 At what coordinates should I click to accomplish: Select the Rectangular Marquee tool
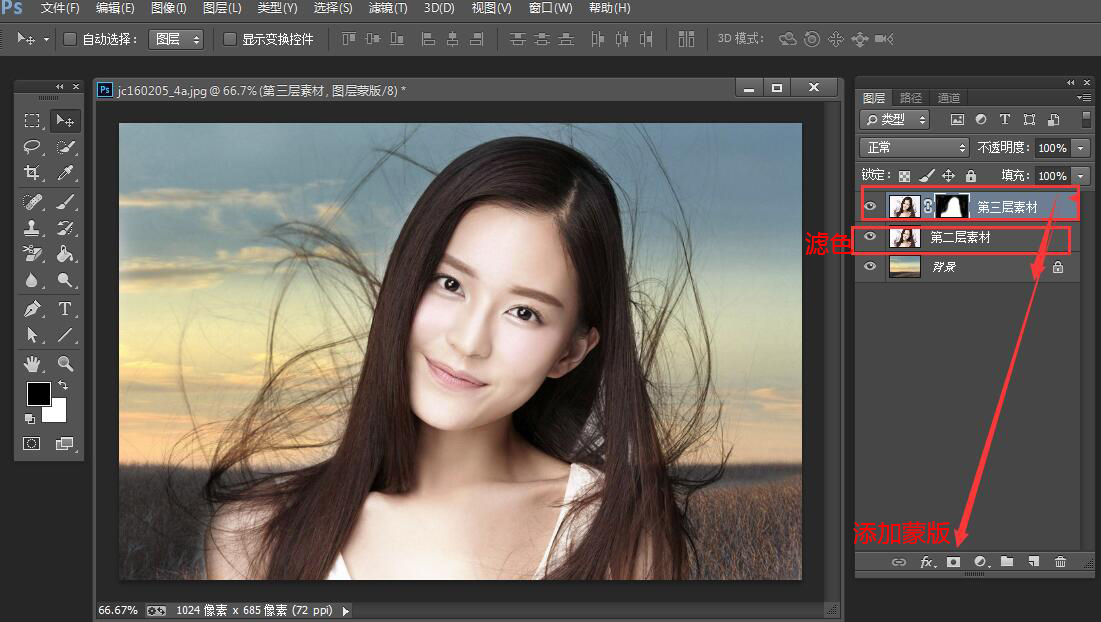tap(32, 121)
